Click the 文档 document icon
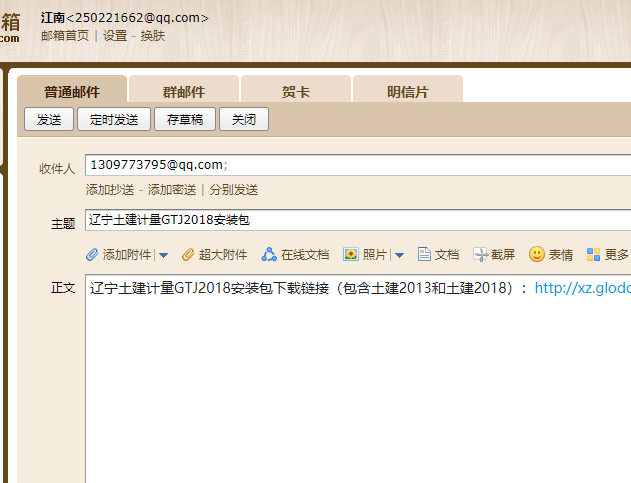The width and height of the screenshot is (631, 483). click(424, 254)
